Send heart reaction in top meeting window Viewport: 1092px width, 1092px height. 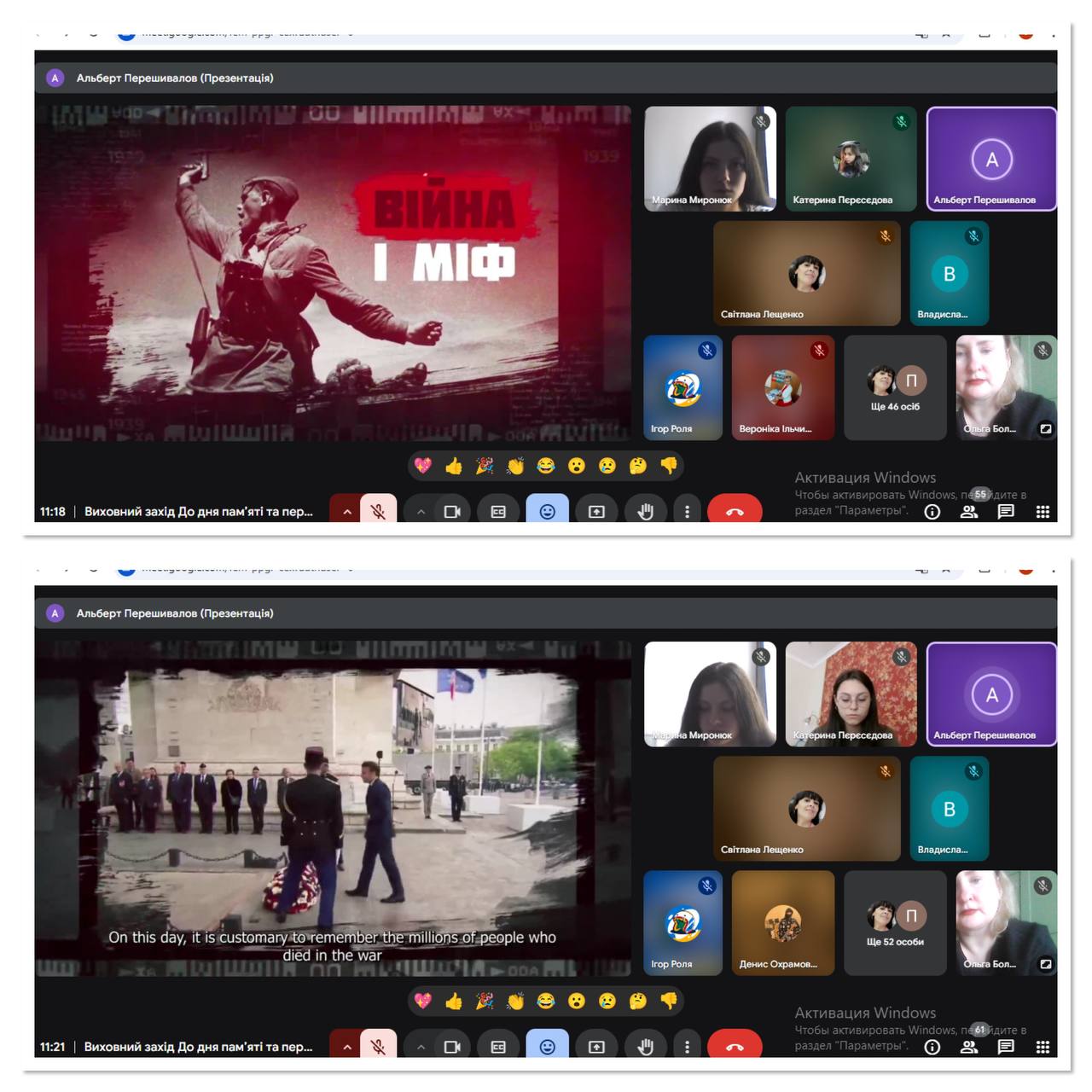coord(423,466)
